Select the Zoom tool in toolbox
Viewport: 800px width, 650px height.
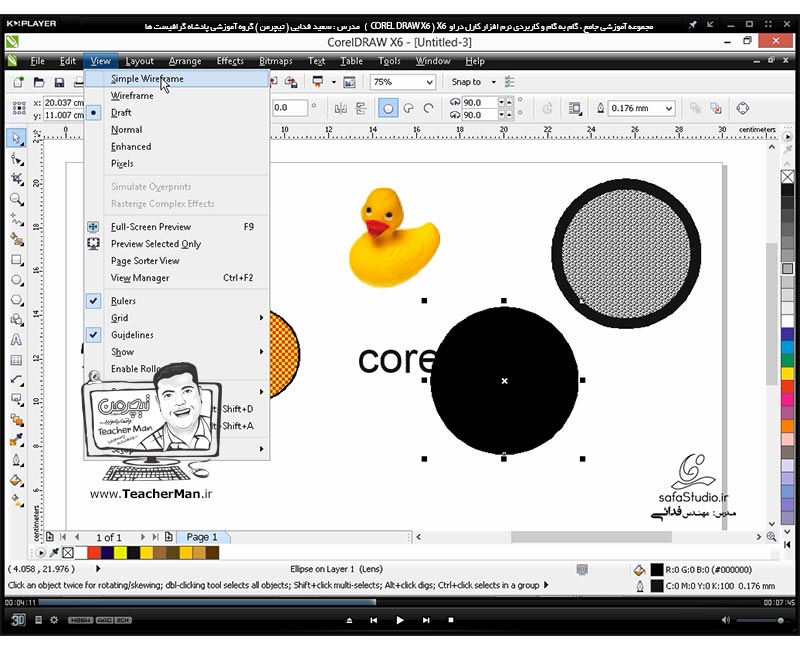click(16, 199)
